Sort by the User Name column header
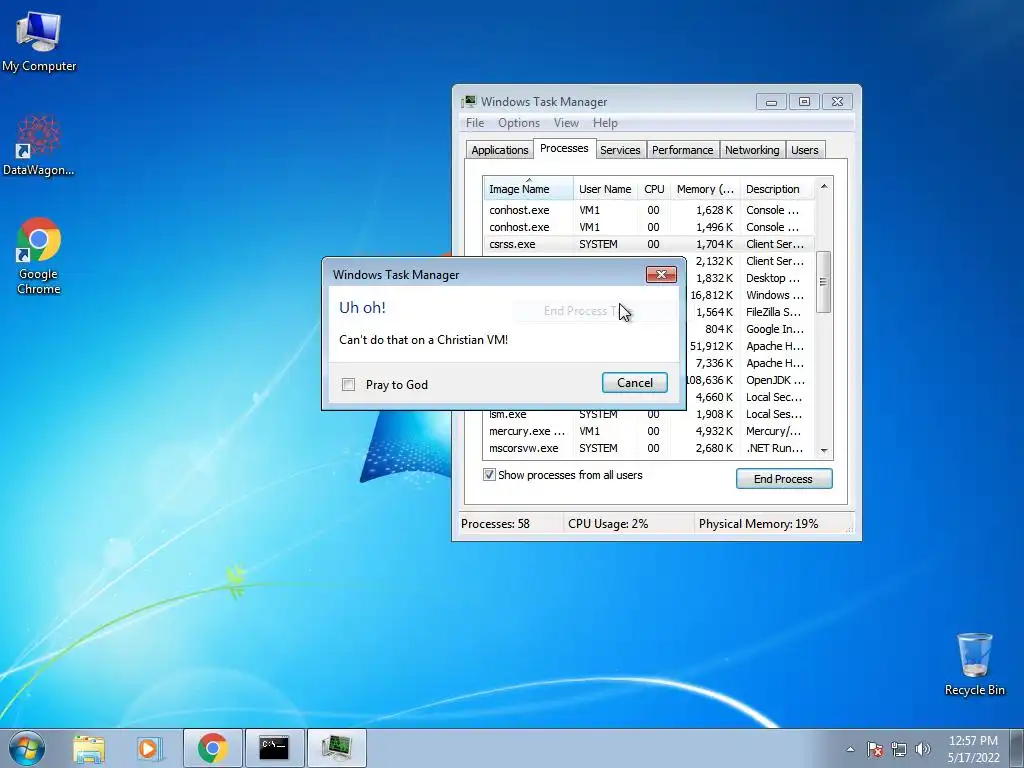Viewport: 1024px width, 768px height. click(605, 189)
